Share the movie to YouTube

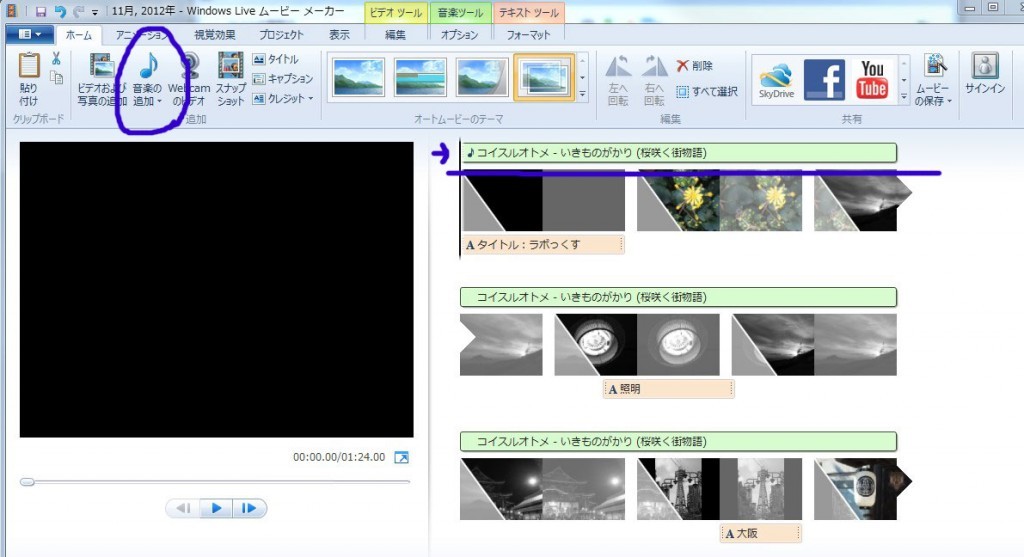point(872,80)
